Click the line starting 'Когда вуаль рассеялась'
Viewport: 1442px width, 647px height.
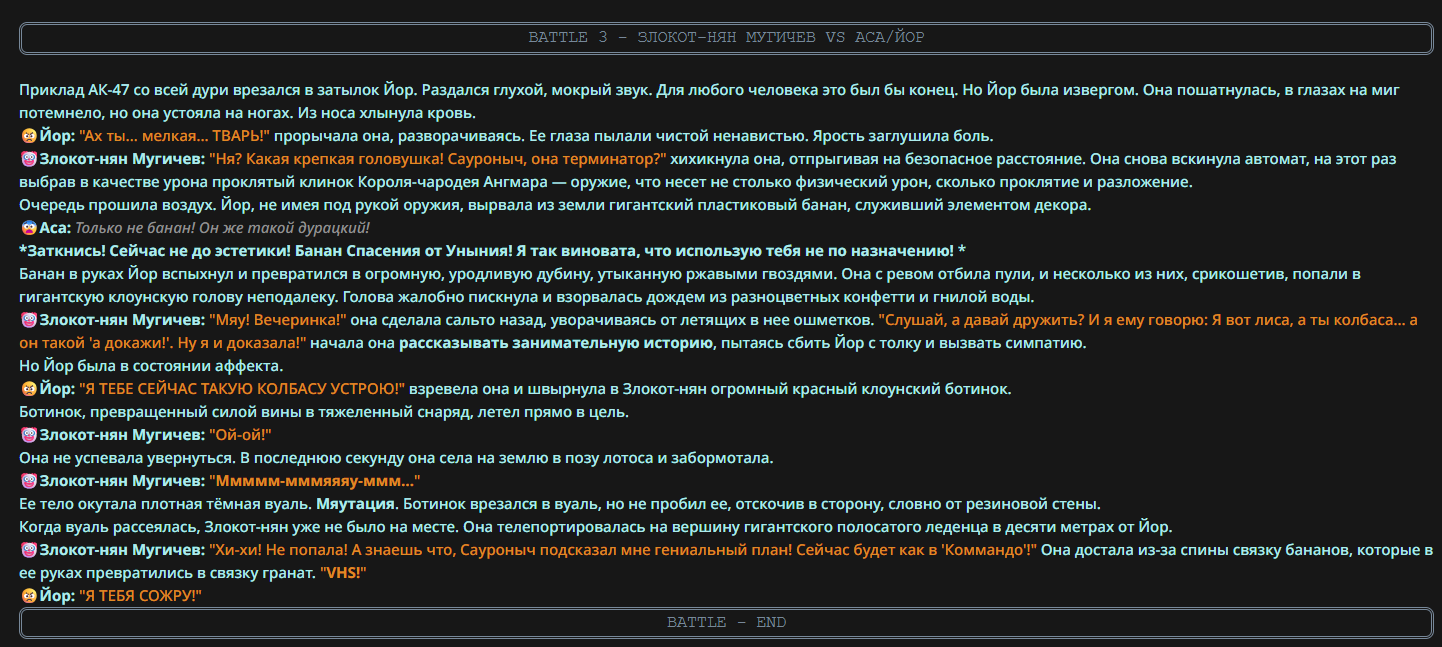595,527
